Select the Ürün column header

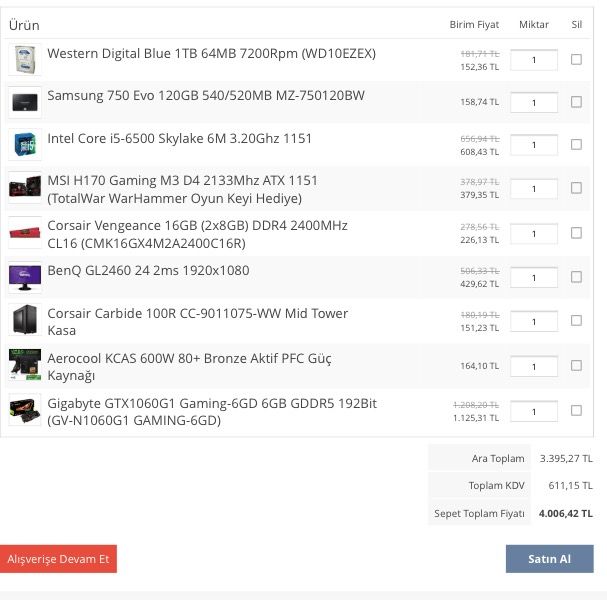[24, 25]
